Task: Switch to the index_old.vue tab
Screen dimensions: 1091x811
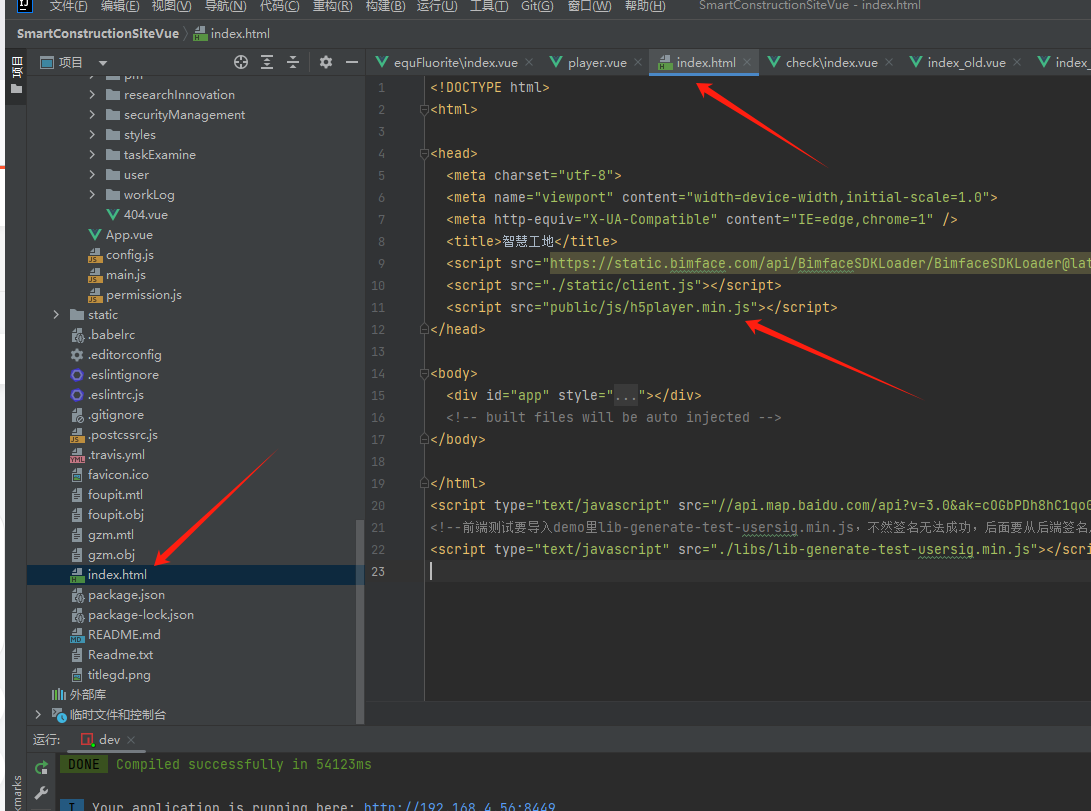Action: point(966,63)
